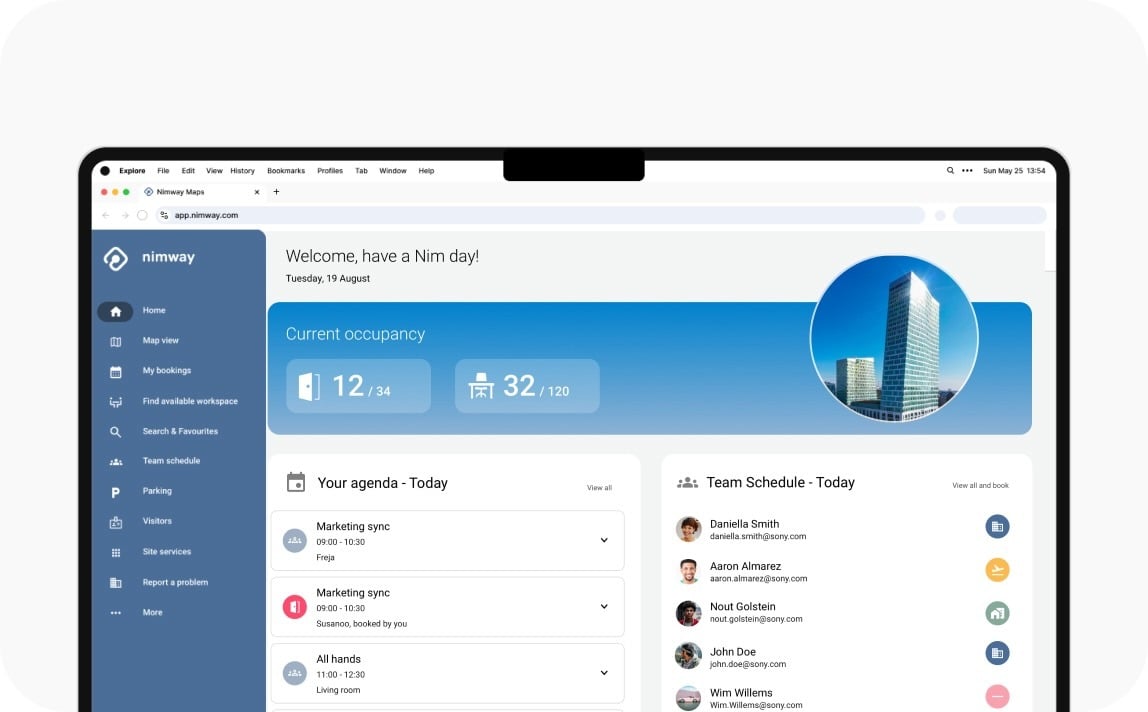Click Nout Golstein's home status icon
The height and width of the screenshot is (712, 1148).
point(996,612)
